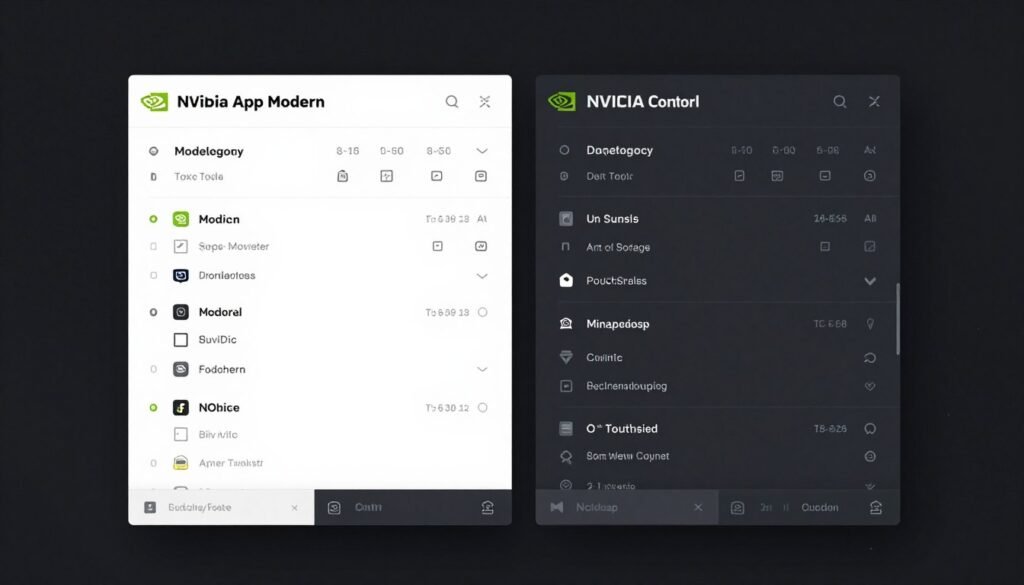
Task: Select the green Modicn app icon
Action: 181,218
